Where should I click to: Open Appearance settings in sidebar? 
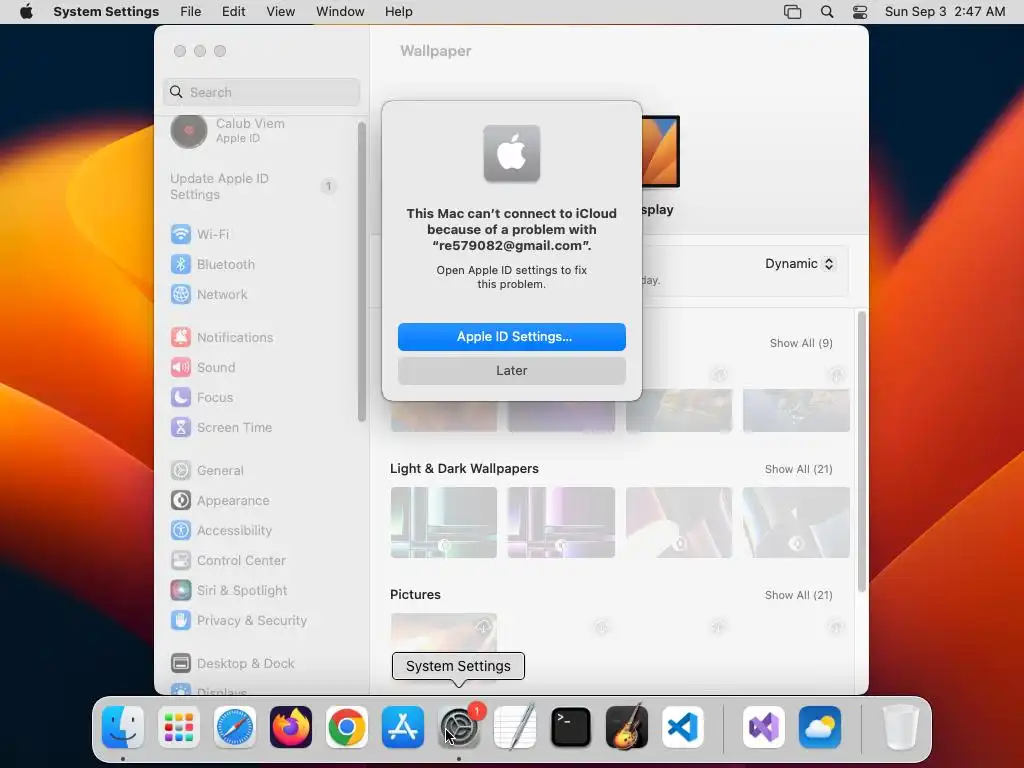pos(220,501)
